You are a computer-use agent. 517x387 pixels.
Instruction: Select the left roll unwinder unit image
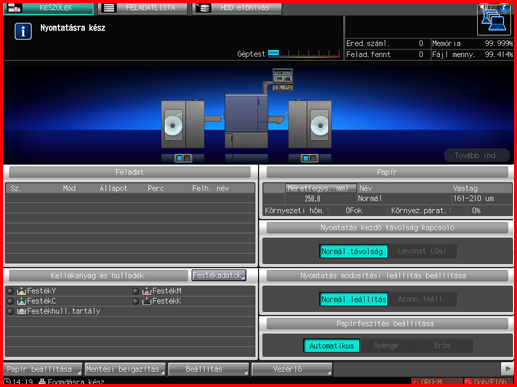point(183,124)
